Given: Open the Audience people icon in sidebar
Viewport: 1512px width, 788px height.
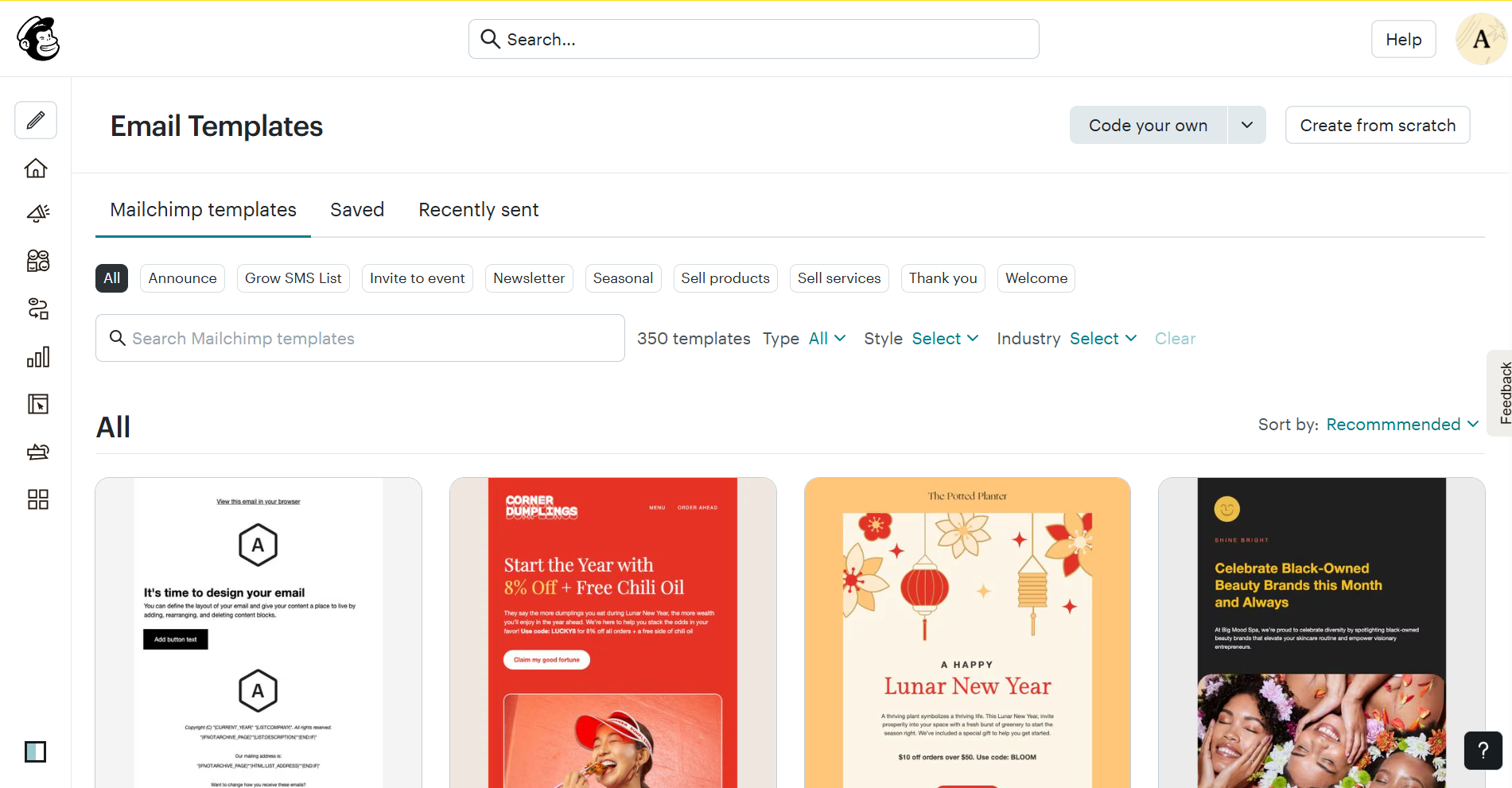Looking at the screenshot, I should pyautogui.click(x=37, y=261).
